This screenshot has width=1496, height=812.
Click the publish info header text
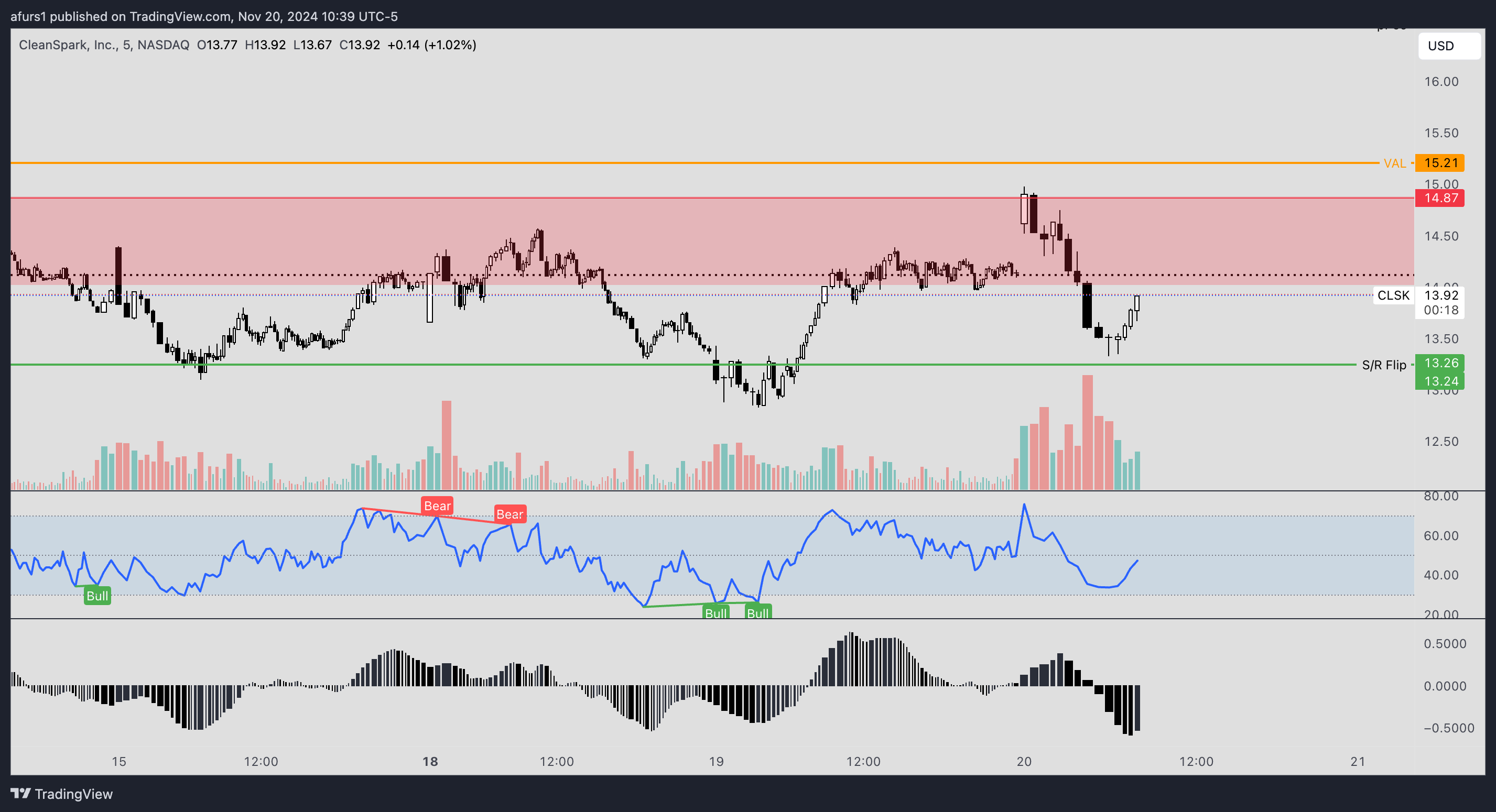[204, 16]
